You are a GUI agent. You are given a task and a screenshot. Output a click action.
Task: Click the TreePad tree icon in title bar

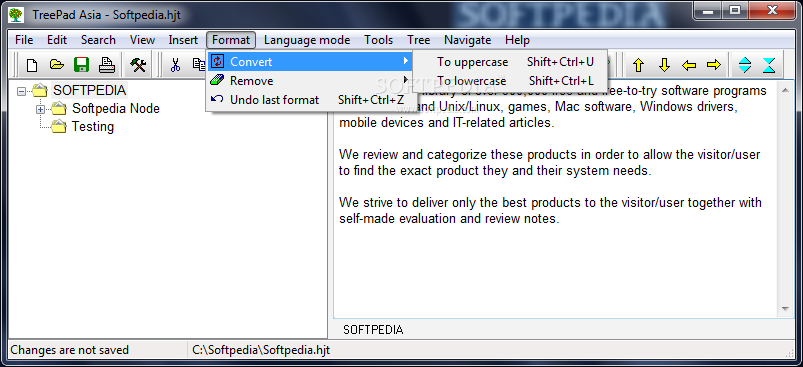[x=16, y=14]
